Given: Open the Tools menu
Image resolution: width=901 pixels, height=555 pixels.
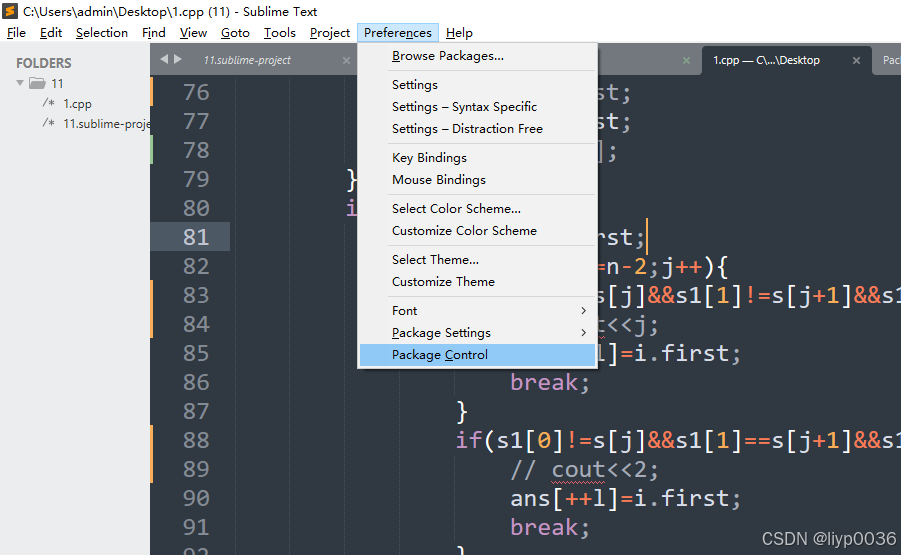Looking at the screenshot, I should tap(279, 33).
